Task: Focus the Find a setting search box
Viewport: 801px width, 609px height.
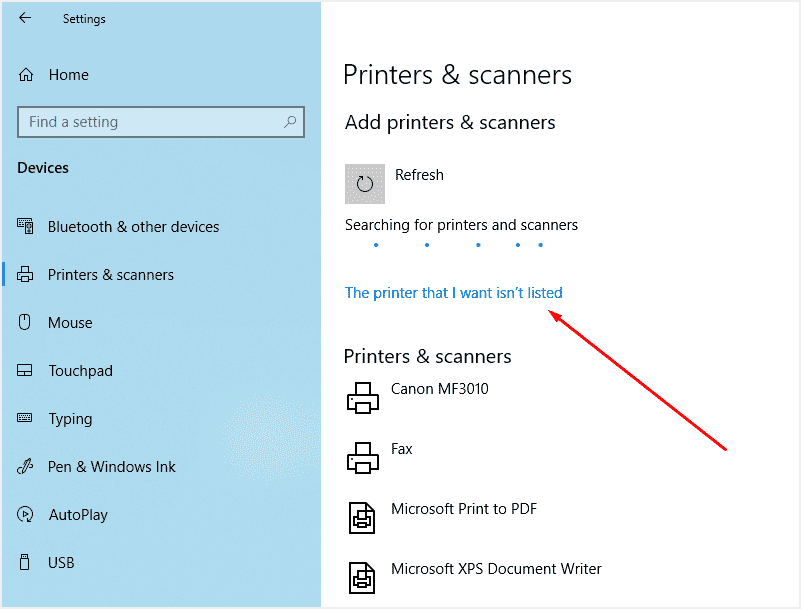Action: click(x=161, y=122)
